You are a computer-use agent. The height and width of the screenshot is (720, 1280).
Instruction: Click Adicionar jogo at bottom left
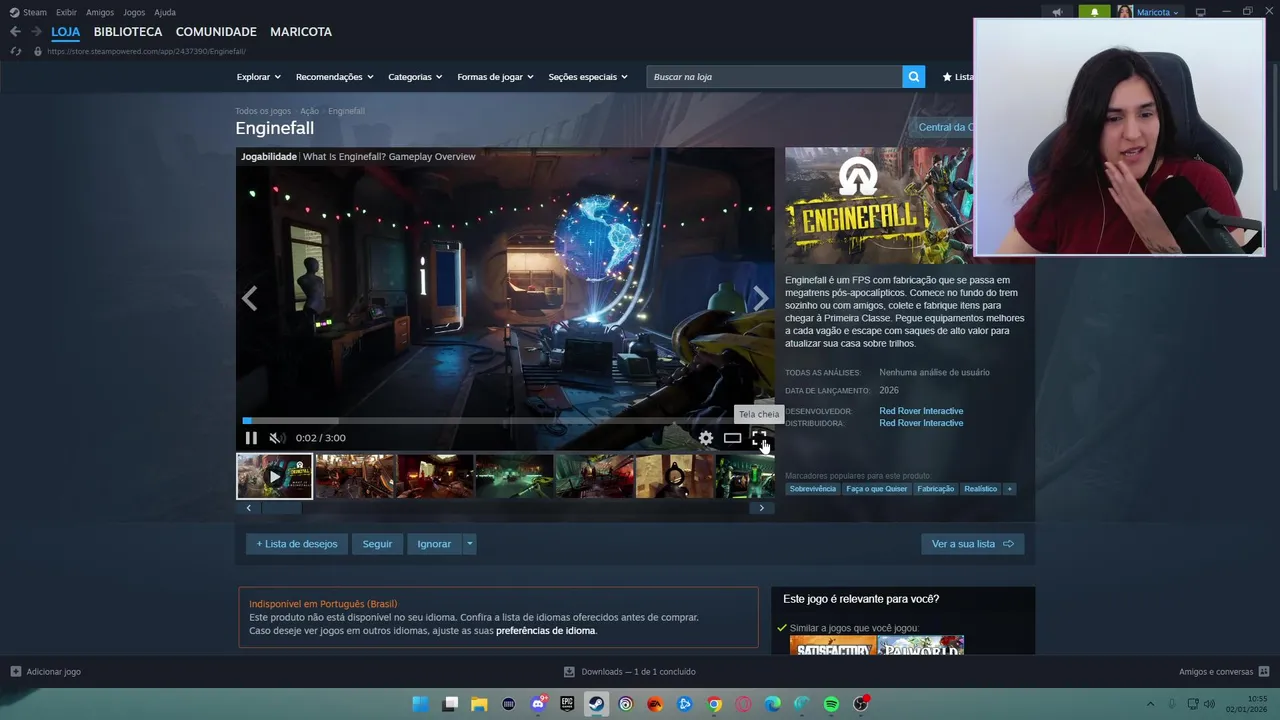pyautogui.click(x=46, y=672)
